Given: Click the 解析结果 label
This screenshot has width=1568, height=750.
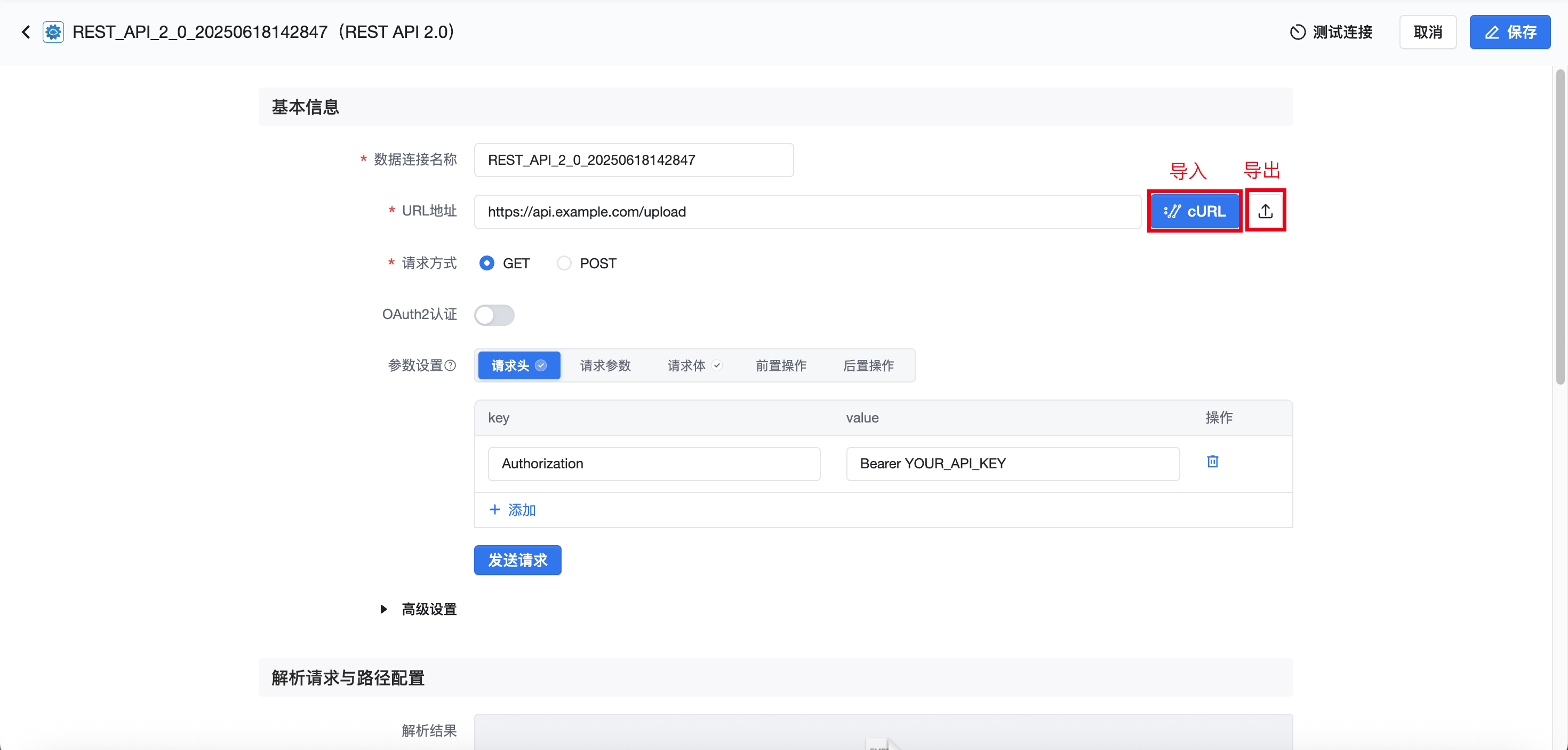Looking at the screenshot, I should 429,730.
